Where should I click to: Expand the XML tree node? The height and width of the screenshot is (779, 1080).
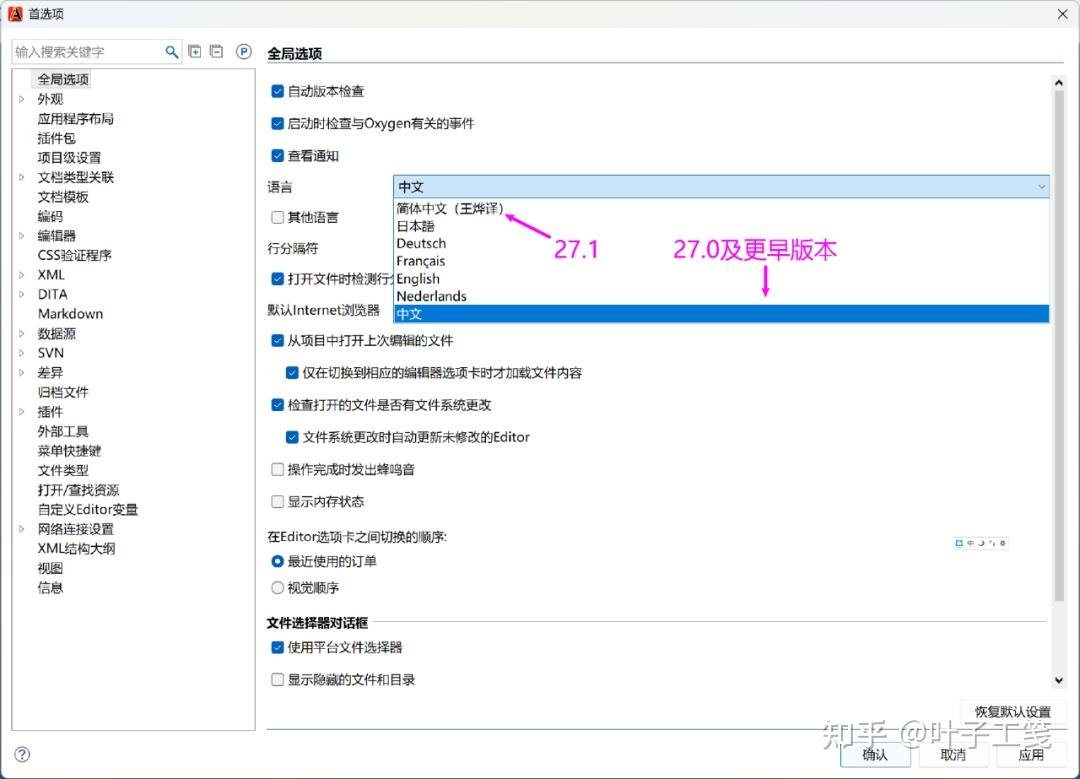[21, 275]
